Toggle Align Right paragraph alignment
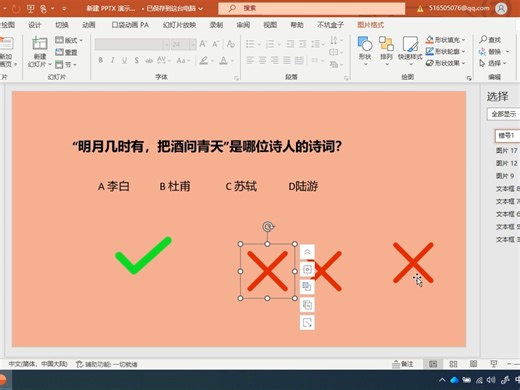Screen dimensions: 520x390 [275, 60]
